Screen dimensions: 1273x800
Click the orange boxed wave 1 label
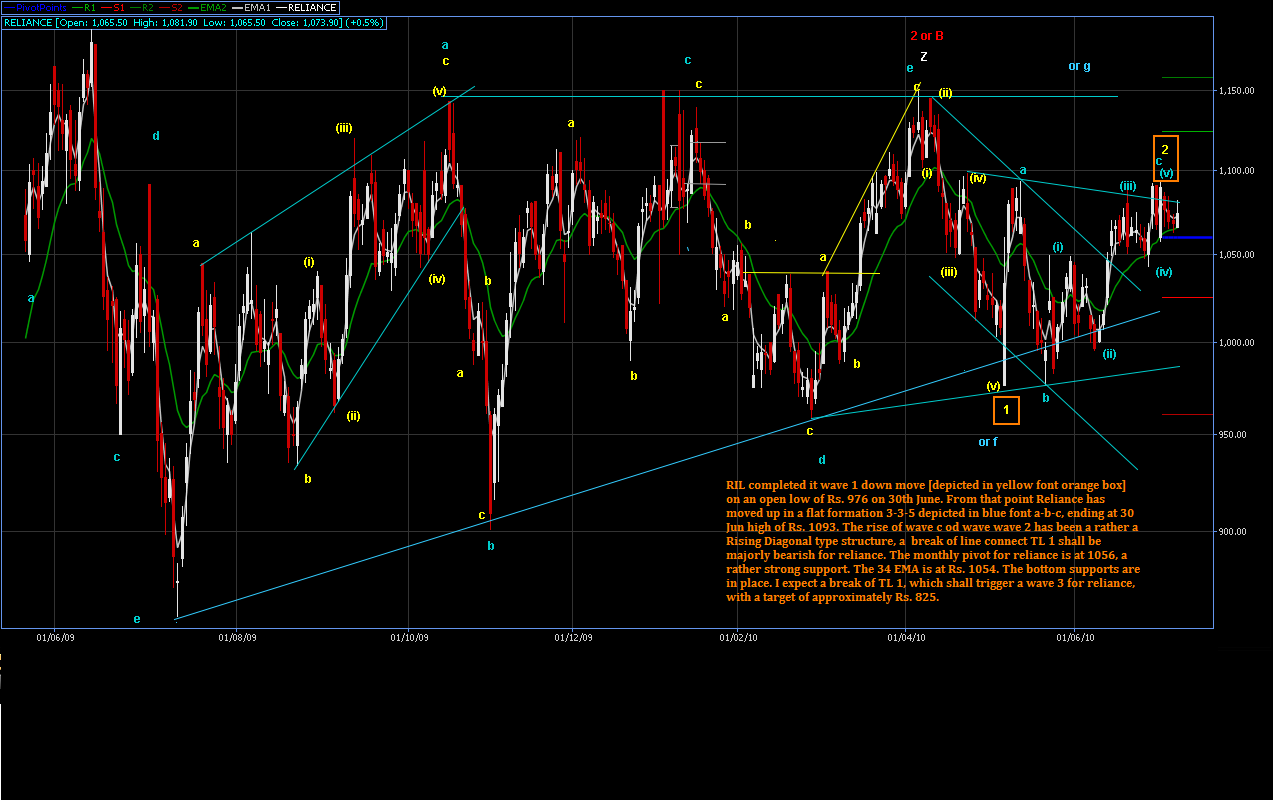1006,409
